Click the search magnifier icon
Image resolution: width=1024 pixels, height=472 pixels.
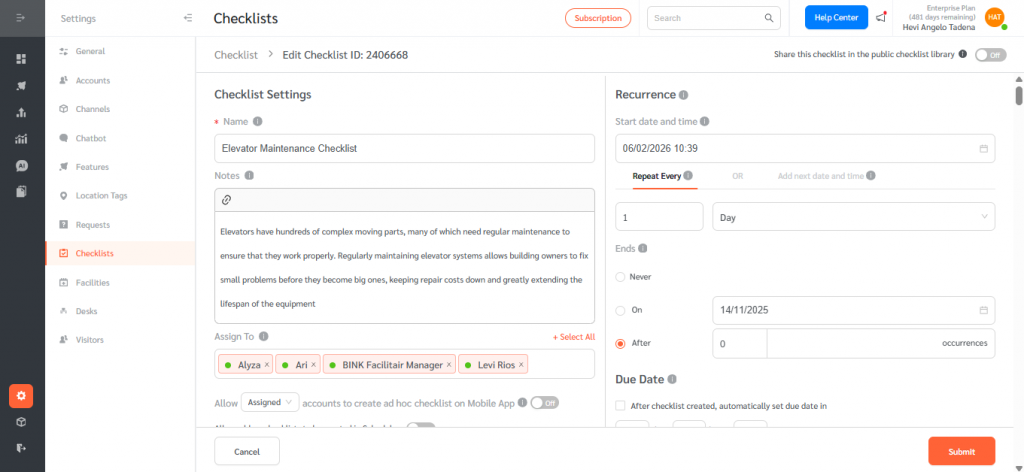tap(769, 18)
